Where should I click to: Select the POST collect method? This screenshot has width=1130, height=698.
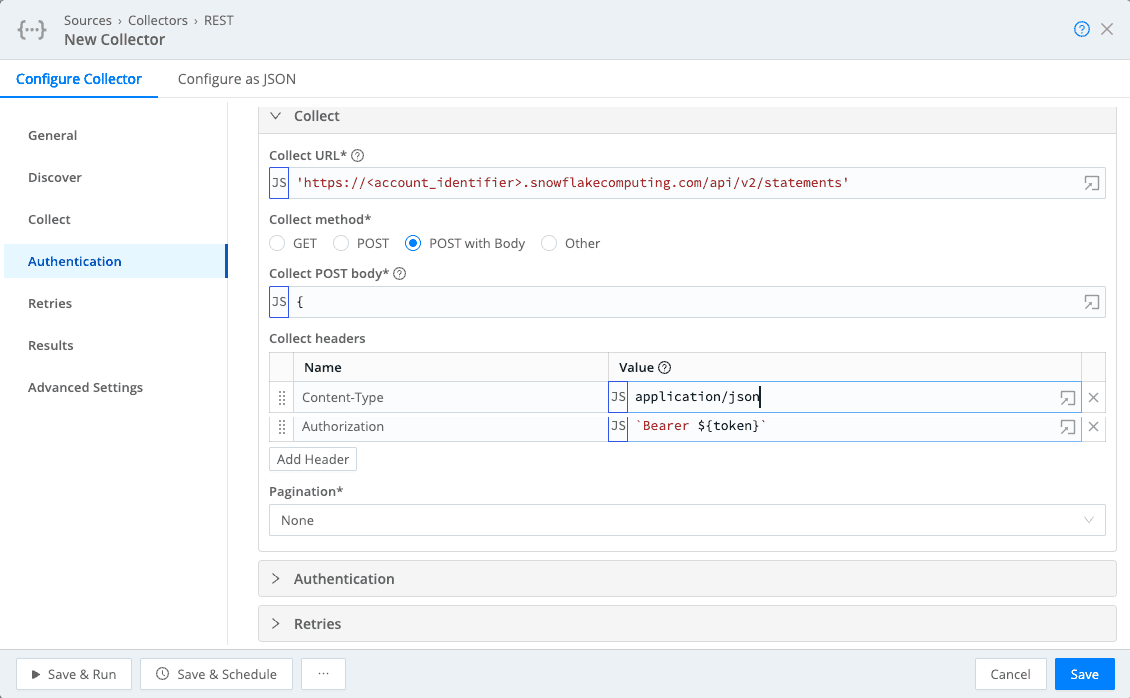[341, 243]
